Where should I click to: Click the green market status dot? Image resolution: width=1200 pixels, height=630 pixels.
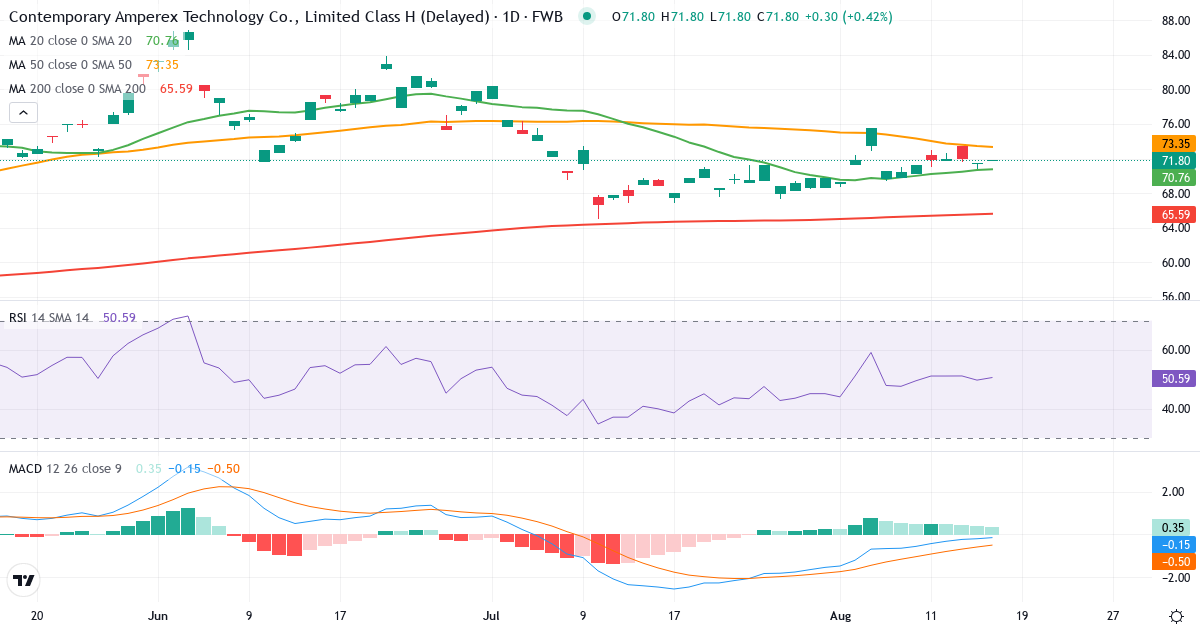(x=587, y=16)
